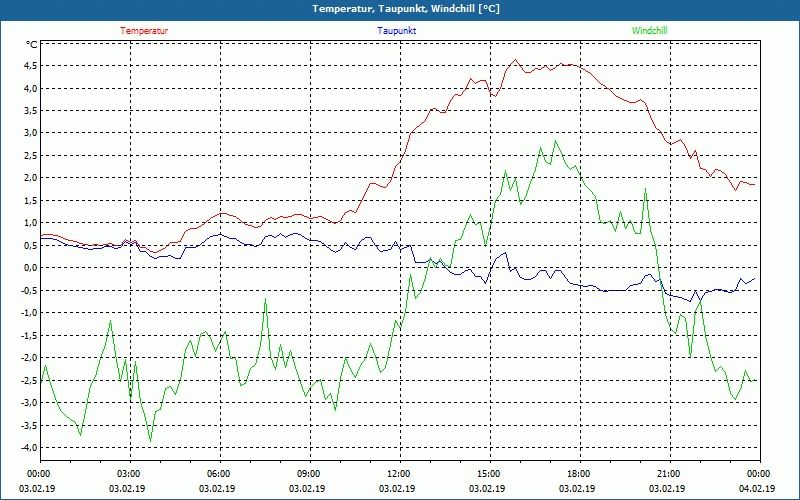
Task: Click the -3,5 y-axis value
Action: pos(29,425)
